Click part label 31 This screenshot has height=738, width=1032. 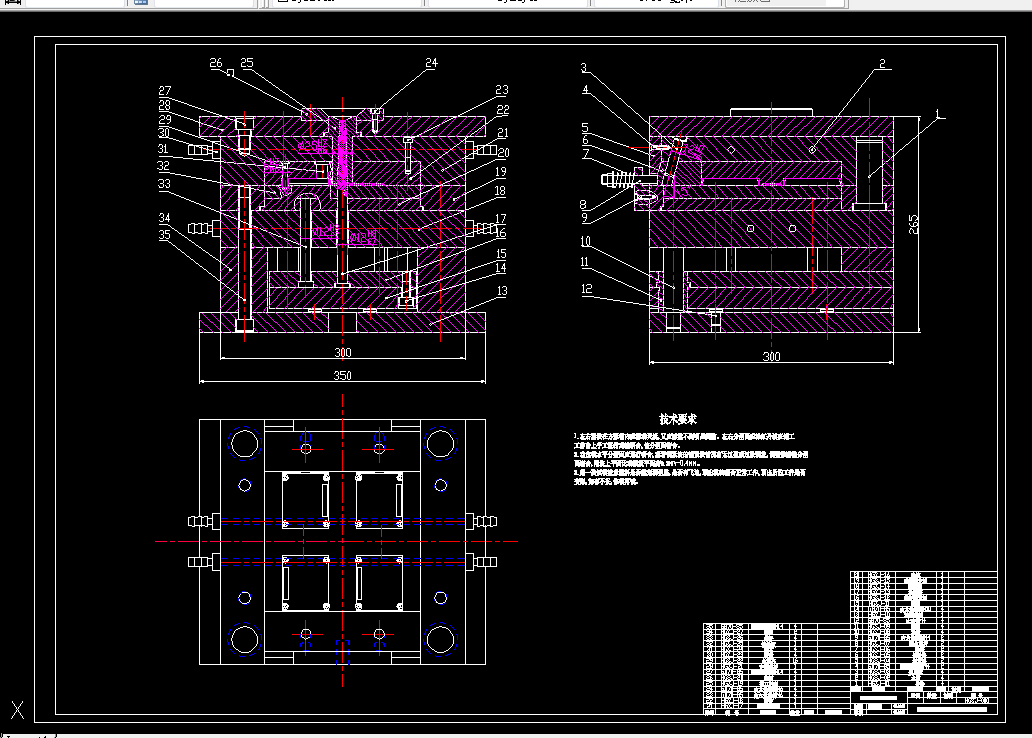coord(163,149)
